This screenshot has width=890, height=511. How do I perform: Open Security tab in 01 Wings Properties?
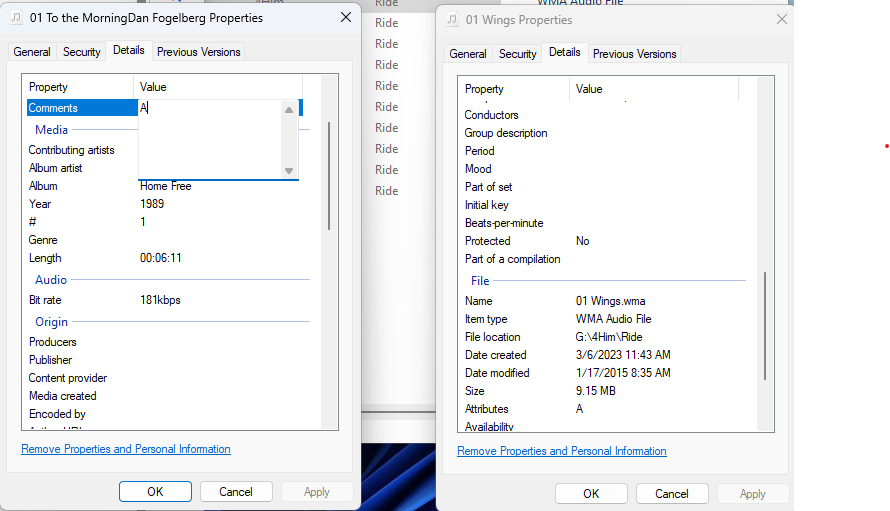(x=517, y=54)
